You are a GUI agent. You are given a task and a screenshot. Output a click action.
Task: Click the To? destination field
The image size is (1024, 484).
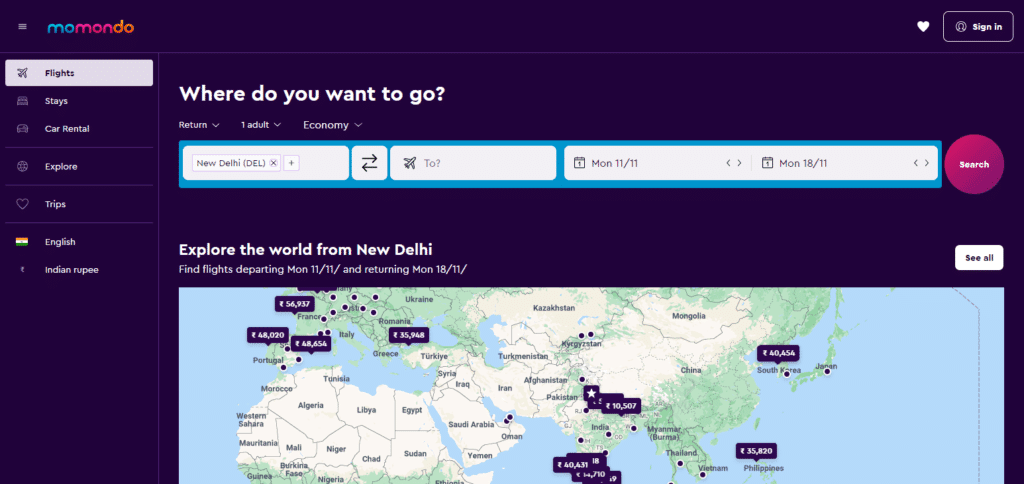473,163
